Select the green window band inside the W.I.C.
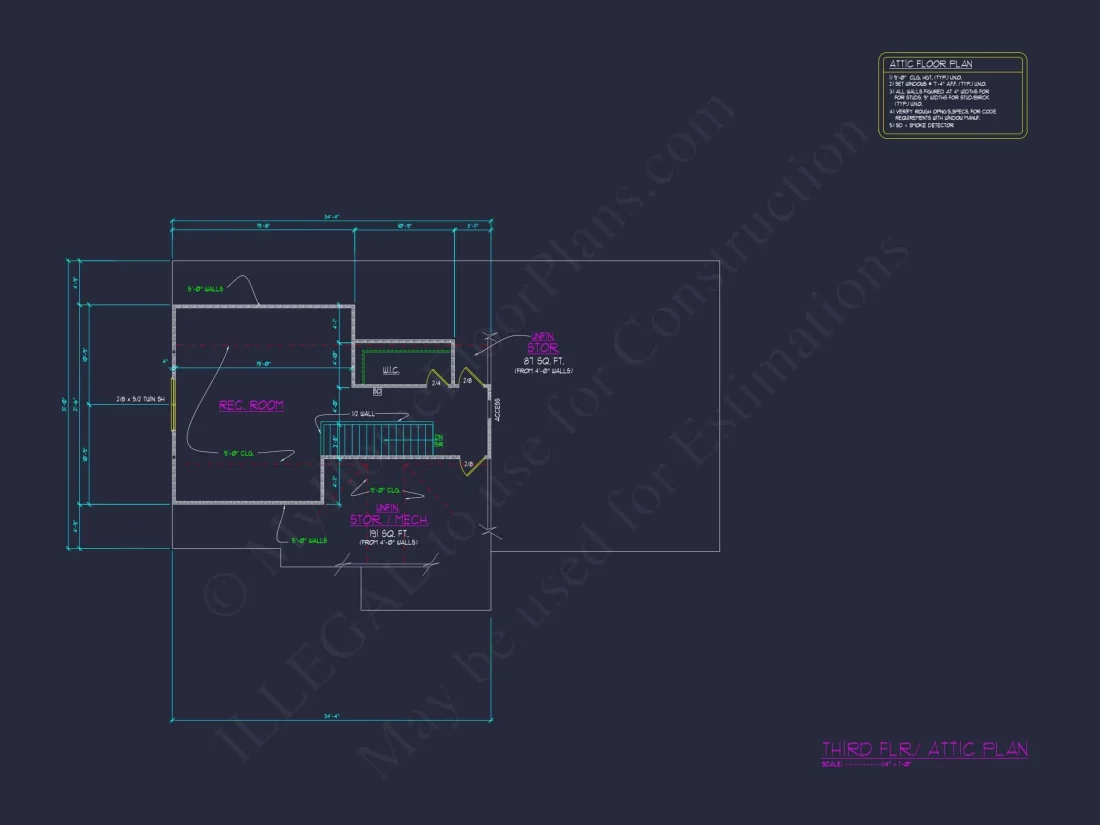The image size is (1100, 825). [x=405, y=352]
